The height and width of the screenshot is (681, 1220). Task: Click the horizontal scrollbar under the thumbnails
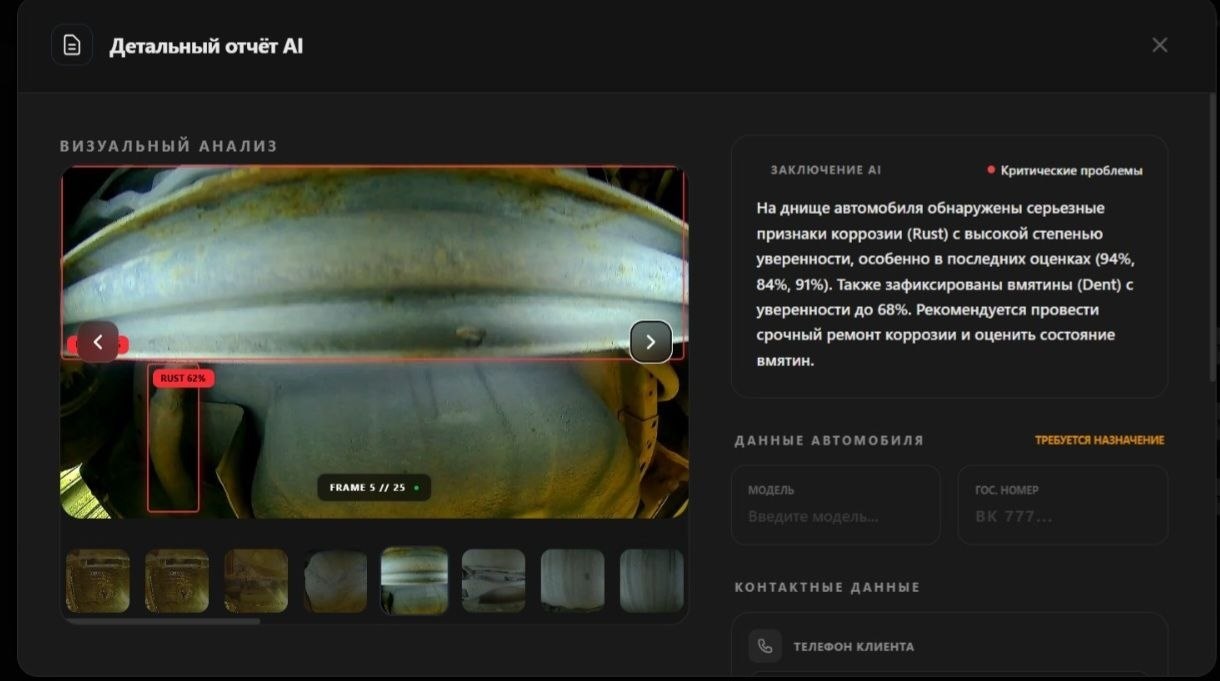[162, 621]
